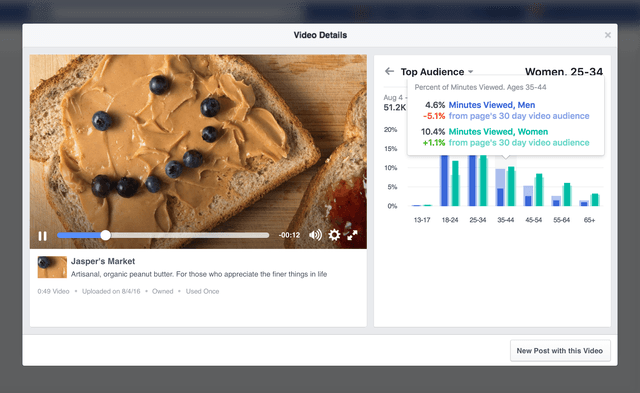The image size is (640, 393).
Task: Click the 65+ women green bar
Action: coord(595,200)
